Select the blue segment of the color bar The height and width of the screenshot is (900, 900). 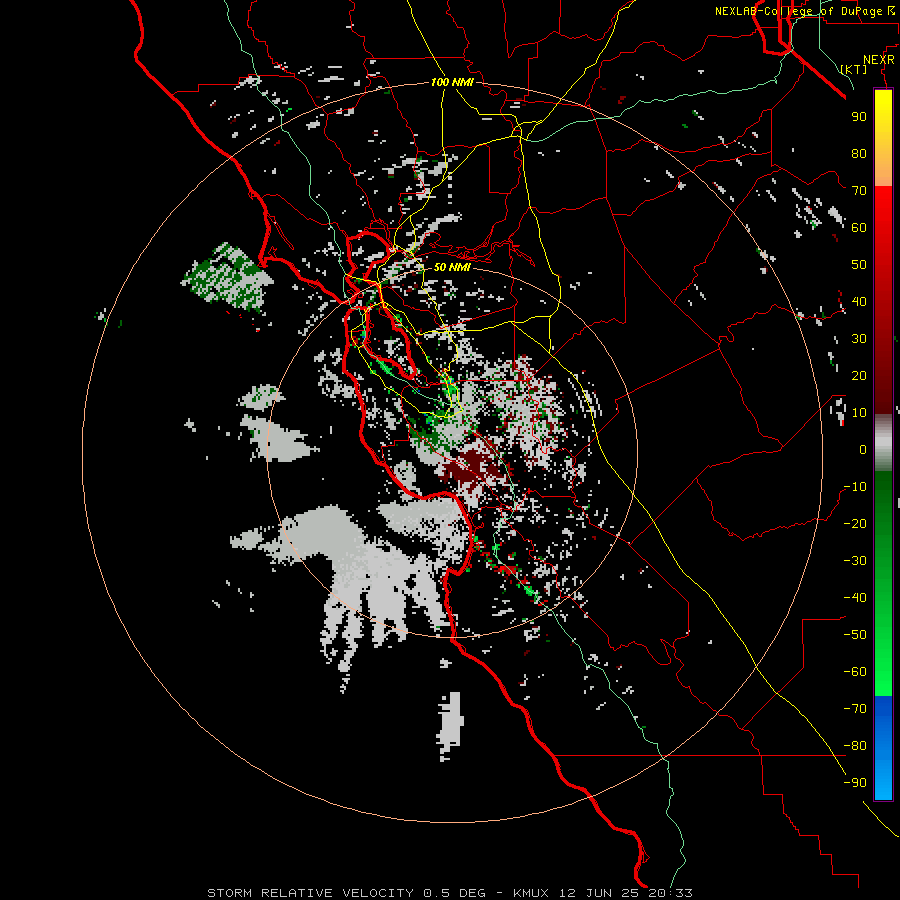tap(883, 748)
